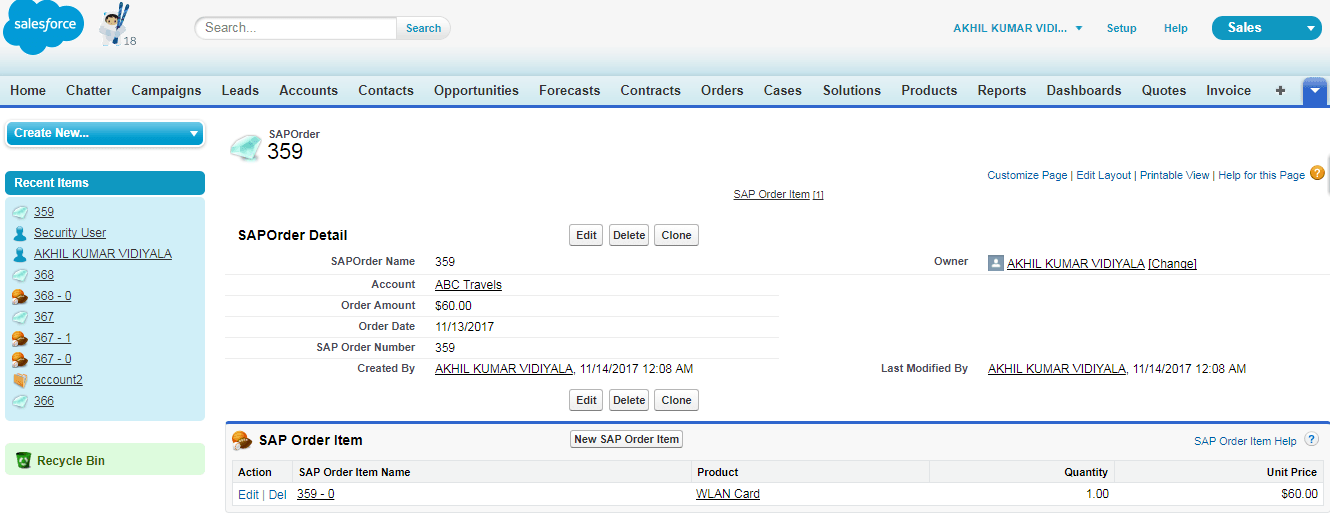This screenshot has width=1330, height=513.
Task: Open the Printable View link
Action: [x=1175, y=175]
